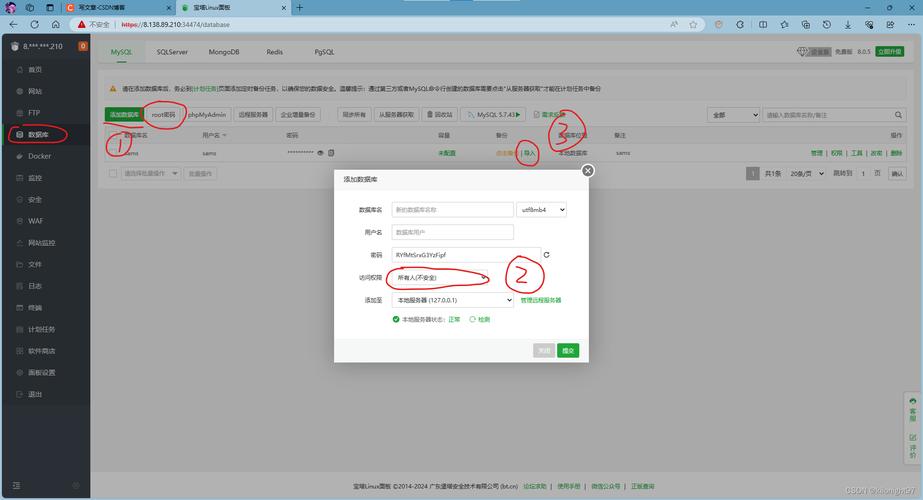Image resolution: width=923 pixels, height=500 pixels.
Task: Switch to the SQLServer tab
Action: [172, 52]
